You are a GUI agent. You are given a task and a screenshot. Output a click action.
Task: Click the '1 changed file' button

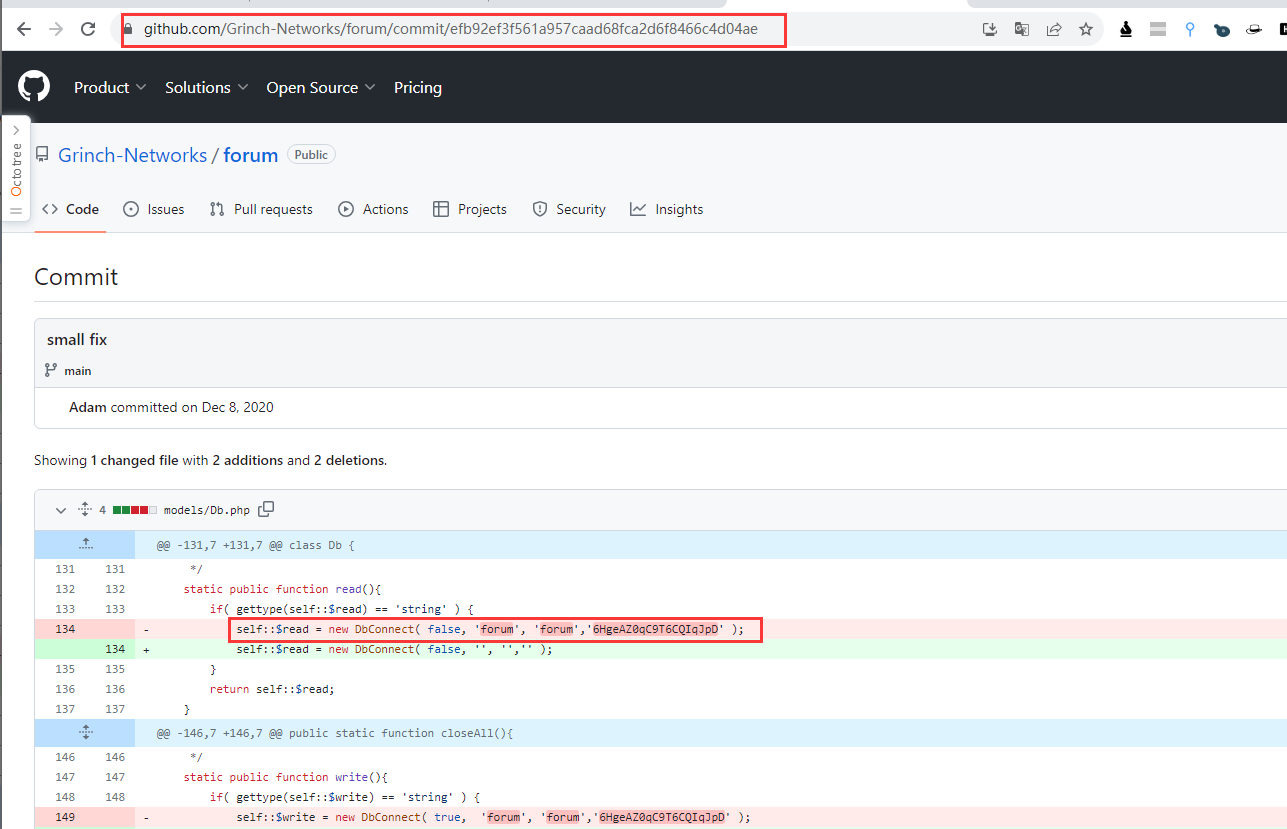click(134, 461)
